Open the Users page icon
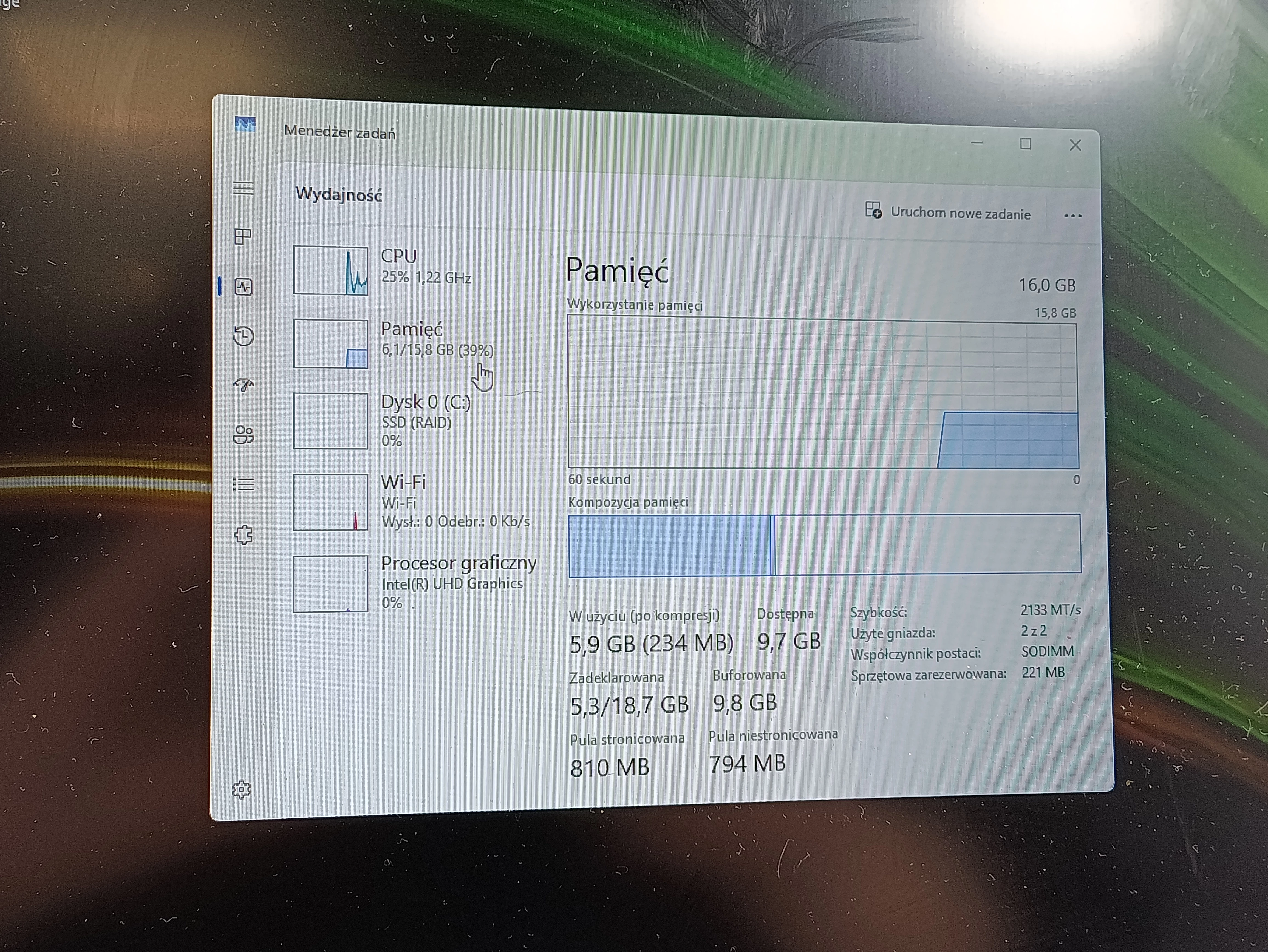 coord(244,434)
